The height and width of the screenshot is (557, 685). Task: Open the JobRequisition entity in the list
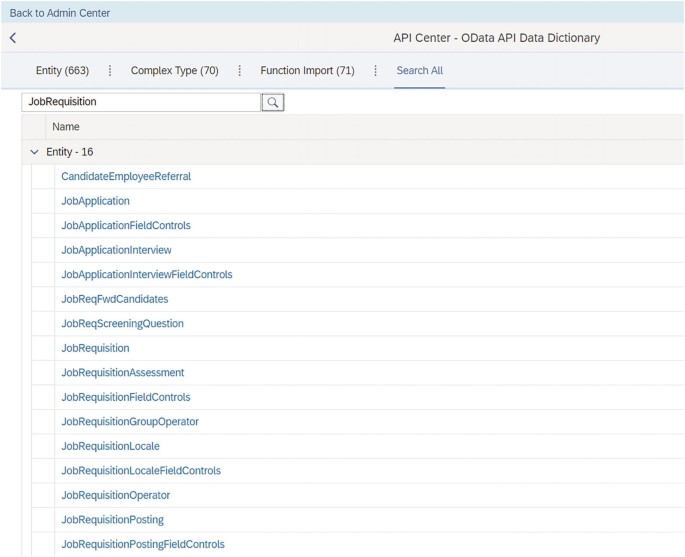click(x=95, y=348)
